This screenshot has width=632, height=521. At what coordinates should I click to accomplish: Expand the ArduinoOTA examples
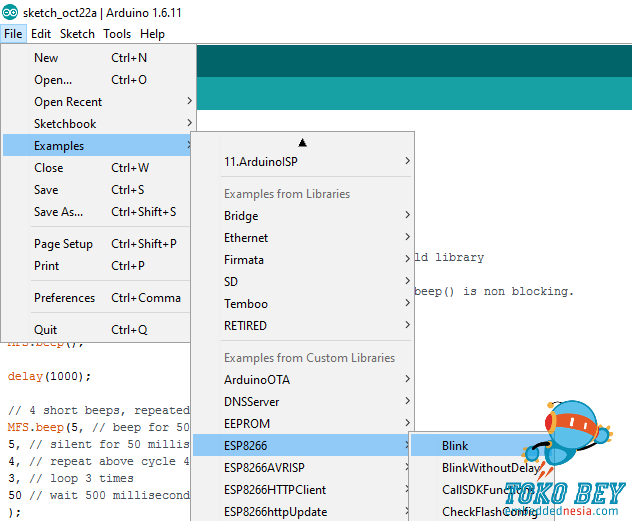303,380
